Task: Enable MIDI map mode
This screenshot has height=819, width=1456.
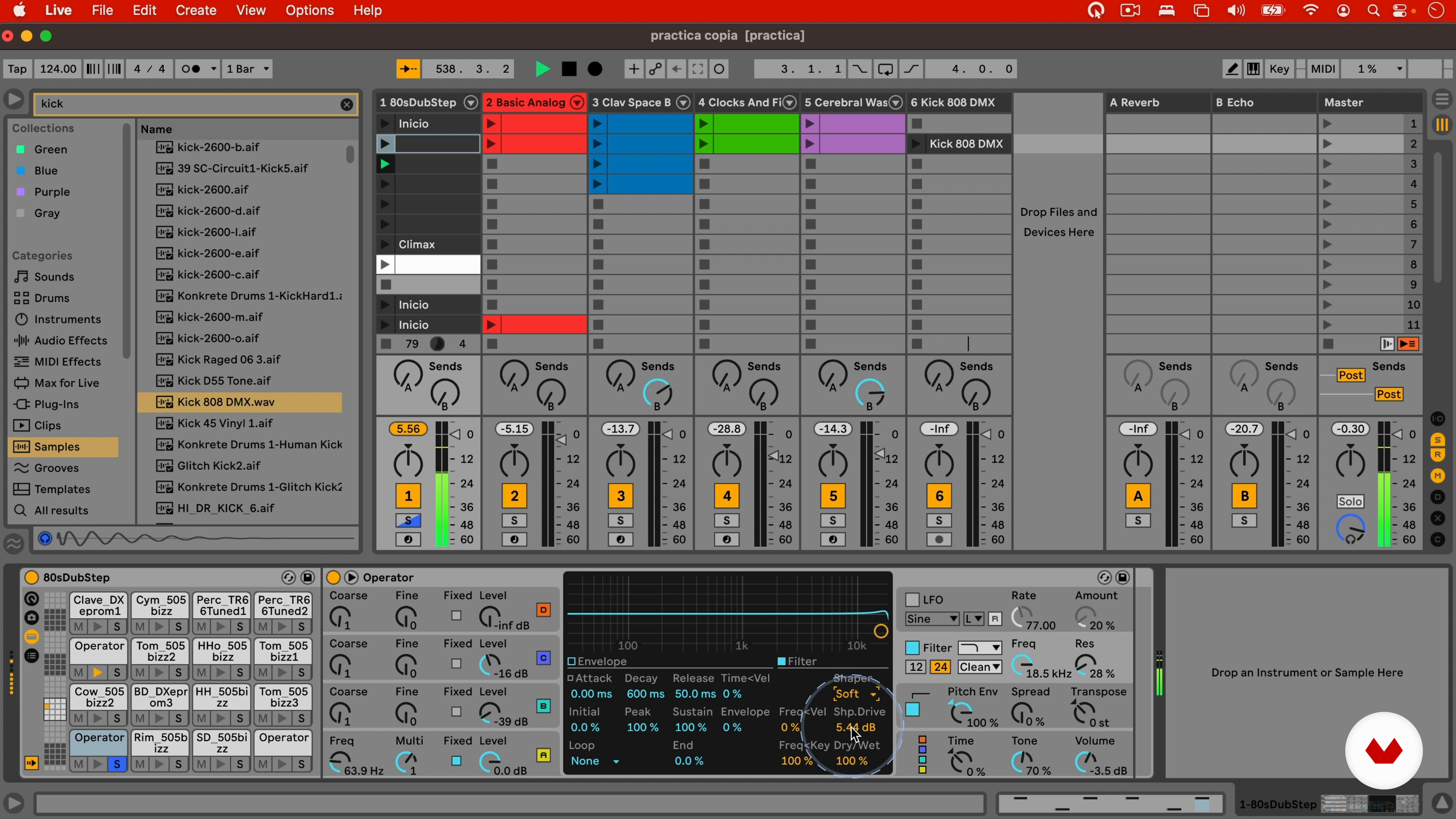Action: tap(1323, 69)
